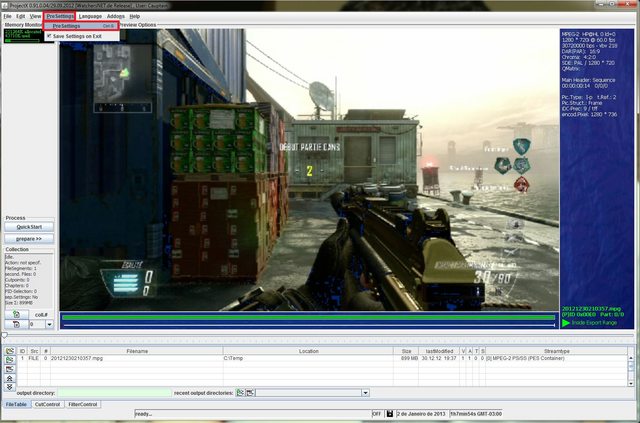Expand the recent output directories dropdown
Screen dimensions: 640x423
coord(365,393)
